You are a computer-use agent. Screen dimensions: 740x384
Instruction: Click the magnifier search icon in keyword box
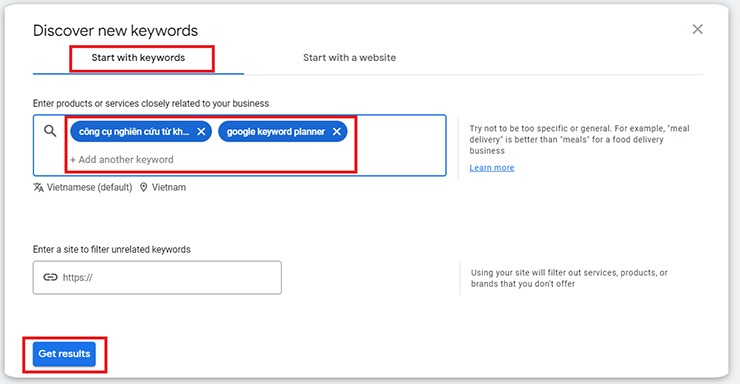pyautogui.click(x=50, y=131)
